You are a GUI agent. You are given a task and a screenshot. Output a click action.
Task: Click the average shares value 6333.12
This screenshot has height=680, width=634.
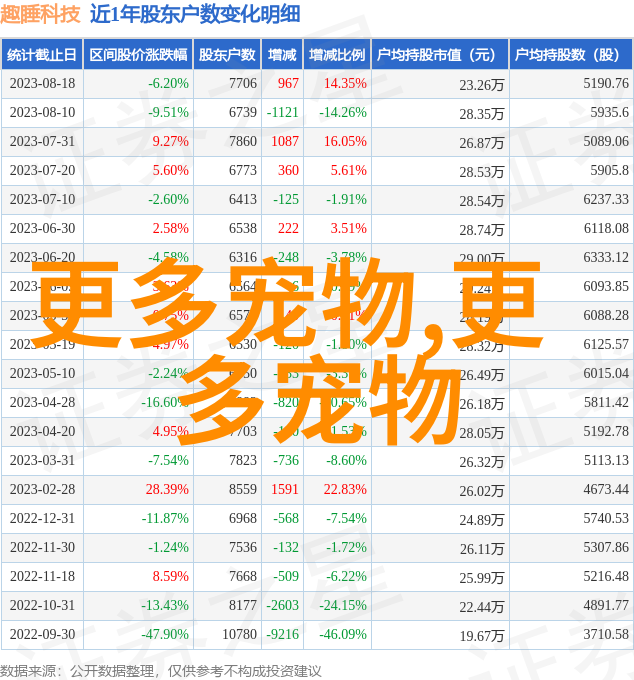[606, 258]
